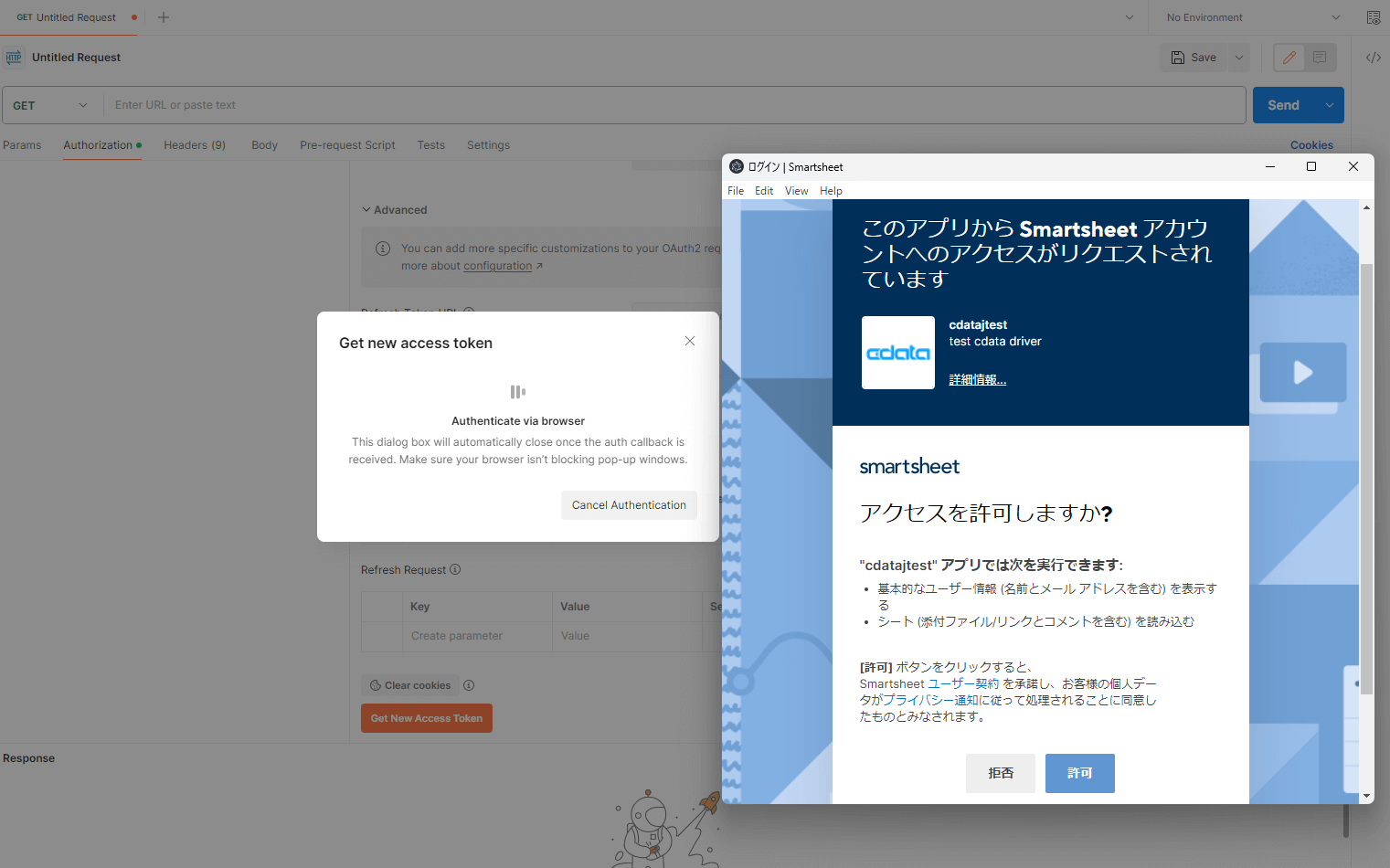The image size is (1390, 868).
Task: Open the GET method dropdown
Action: 51,105
